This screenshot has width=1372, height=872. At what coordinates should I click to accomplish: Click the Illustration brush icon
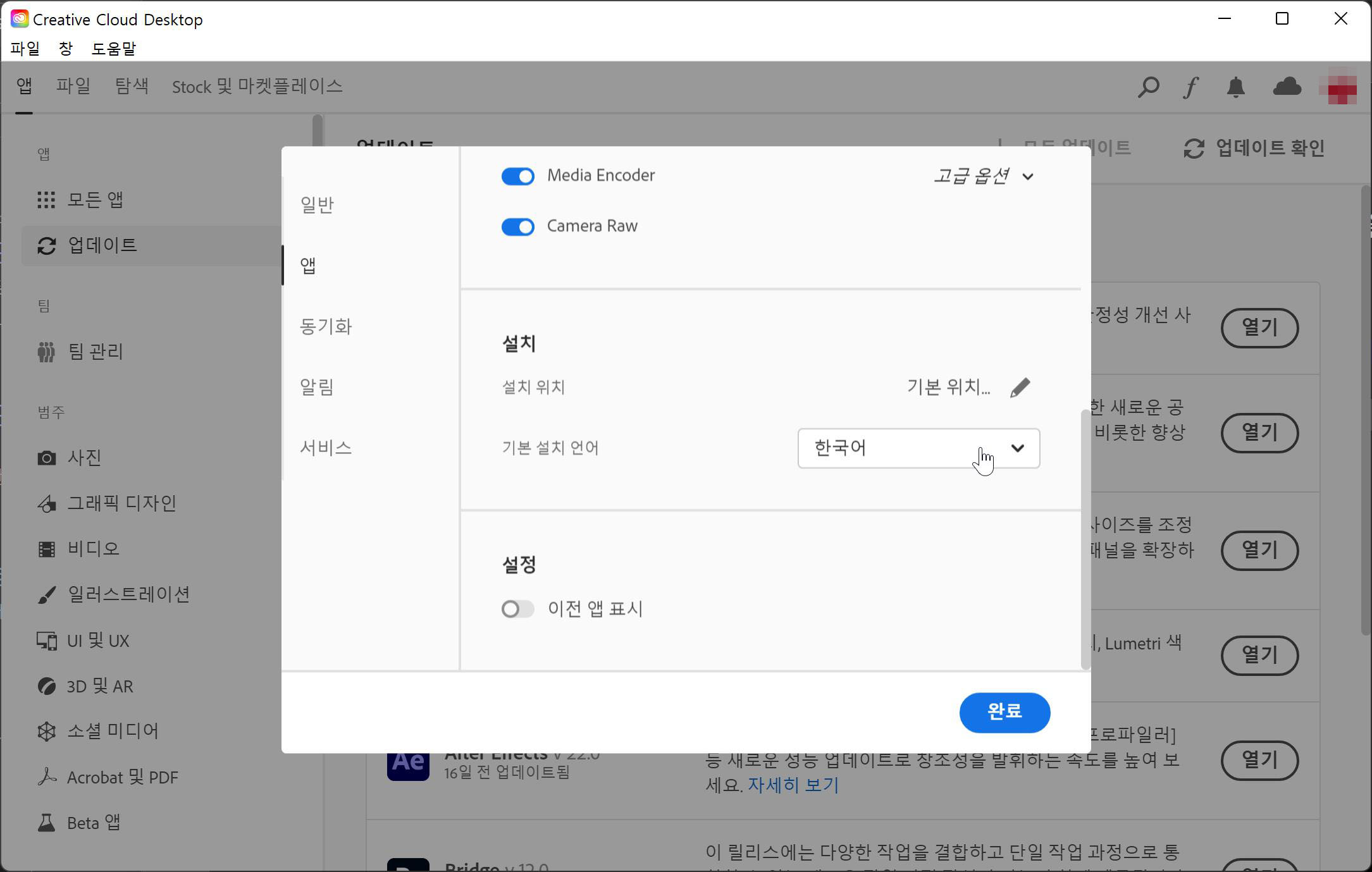point(46,594)
